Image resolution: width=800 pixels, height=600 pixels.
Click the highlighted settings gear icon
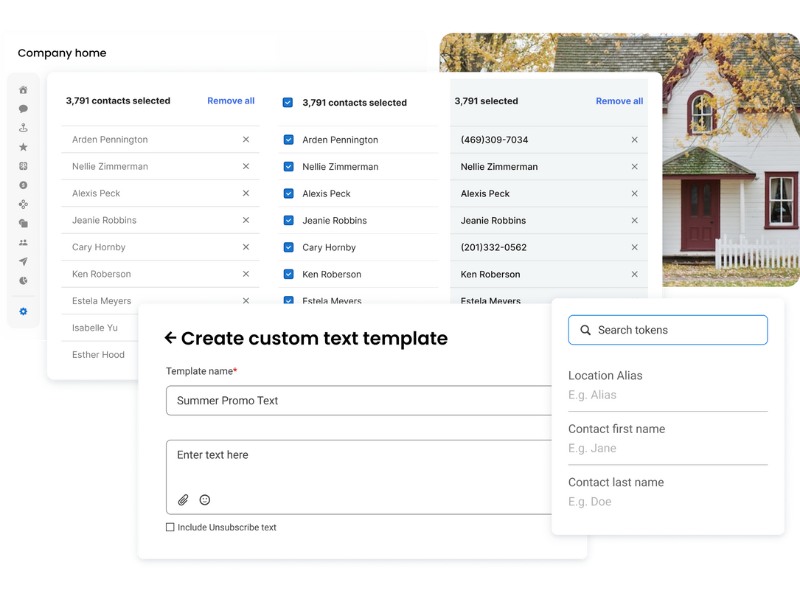(24, 310)
